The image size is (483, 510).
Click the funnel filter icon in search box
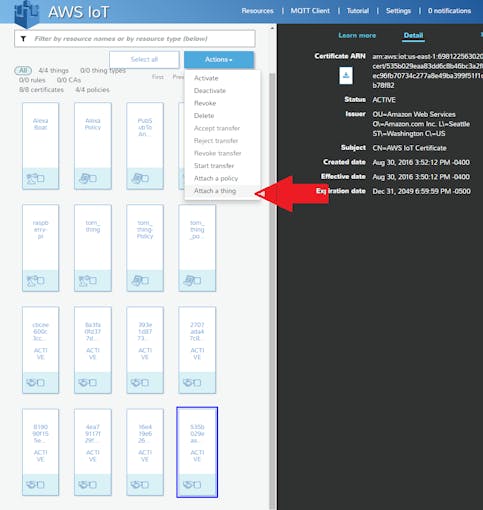coord(23,39)
